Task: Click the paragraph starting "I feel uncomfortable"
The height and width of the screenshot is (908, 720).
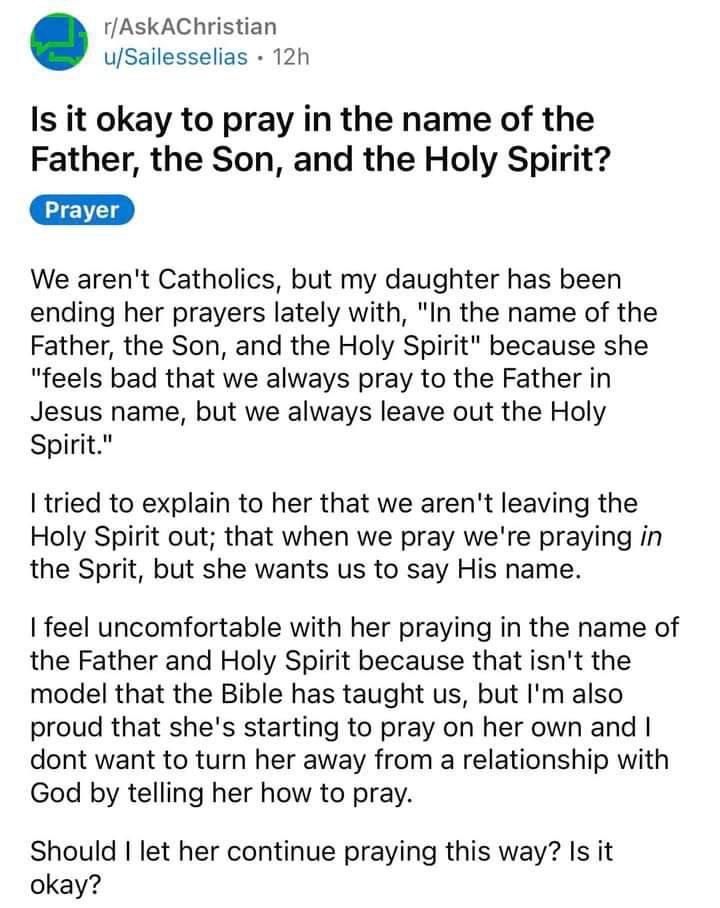Action: coord(354,710)
